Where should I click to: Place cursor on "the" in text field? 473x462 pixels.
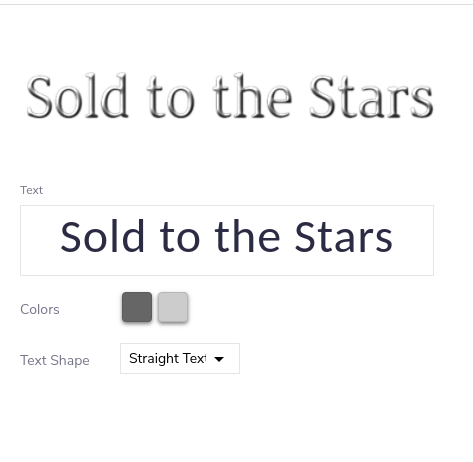pos(247,236)
